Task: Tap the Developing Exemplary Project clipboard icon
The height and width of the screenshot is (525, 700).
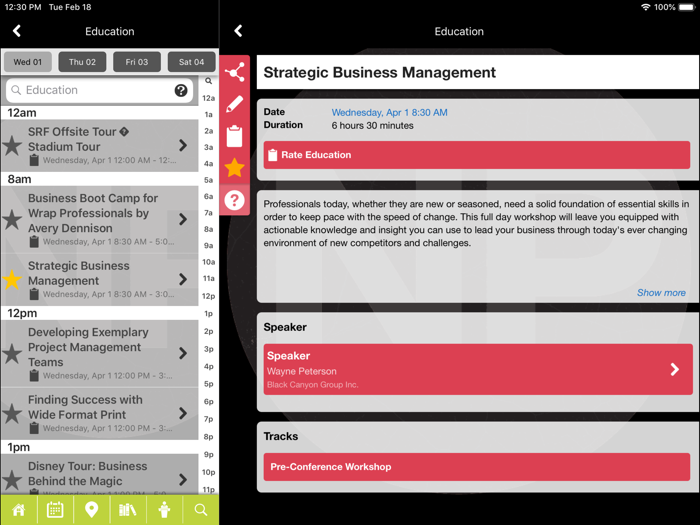Action: 34,375
